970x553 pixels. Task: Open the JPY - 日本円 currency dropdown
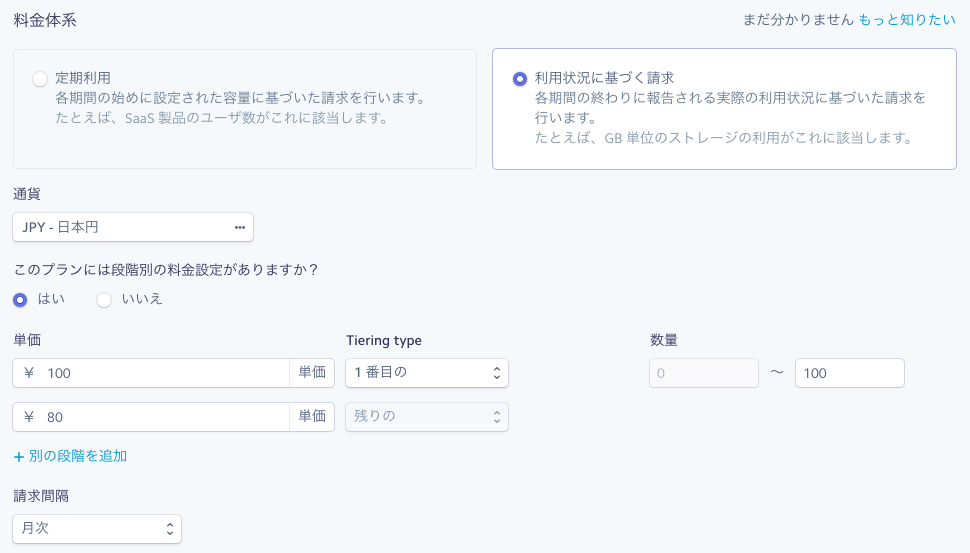click(x=133, y=227)
